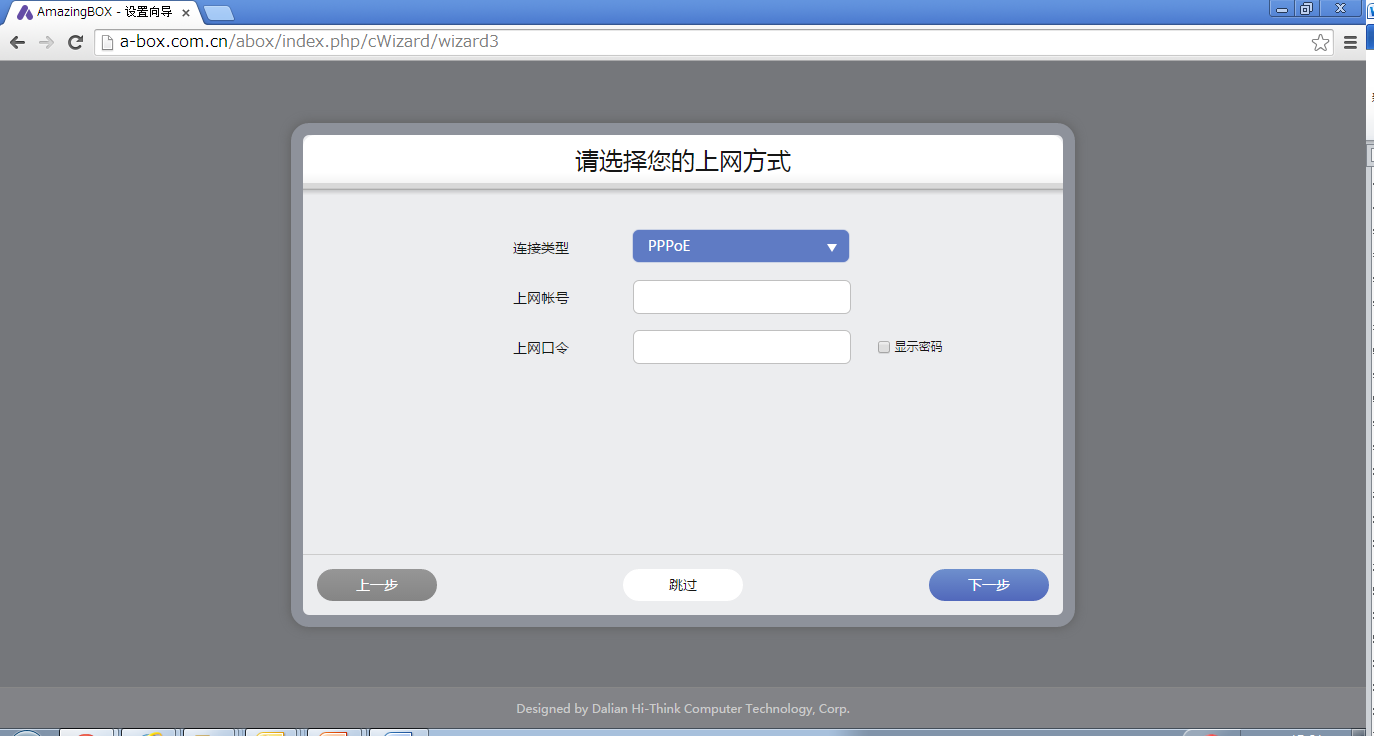Minimize the browser window

[x=1282, y=9]
